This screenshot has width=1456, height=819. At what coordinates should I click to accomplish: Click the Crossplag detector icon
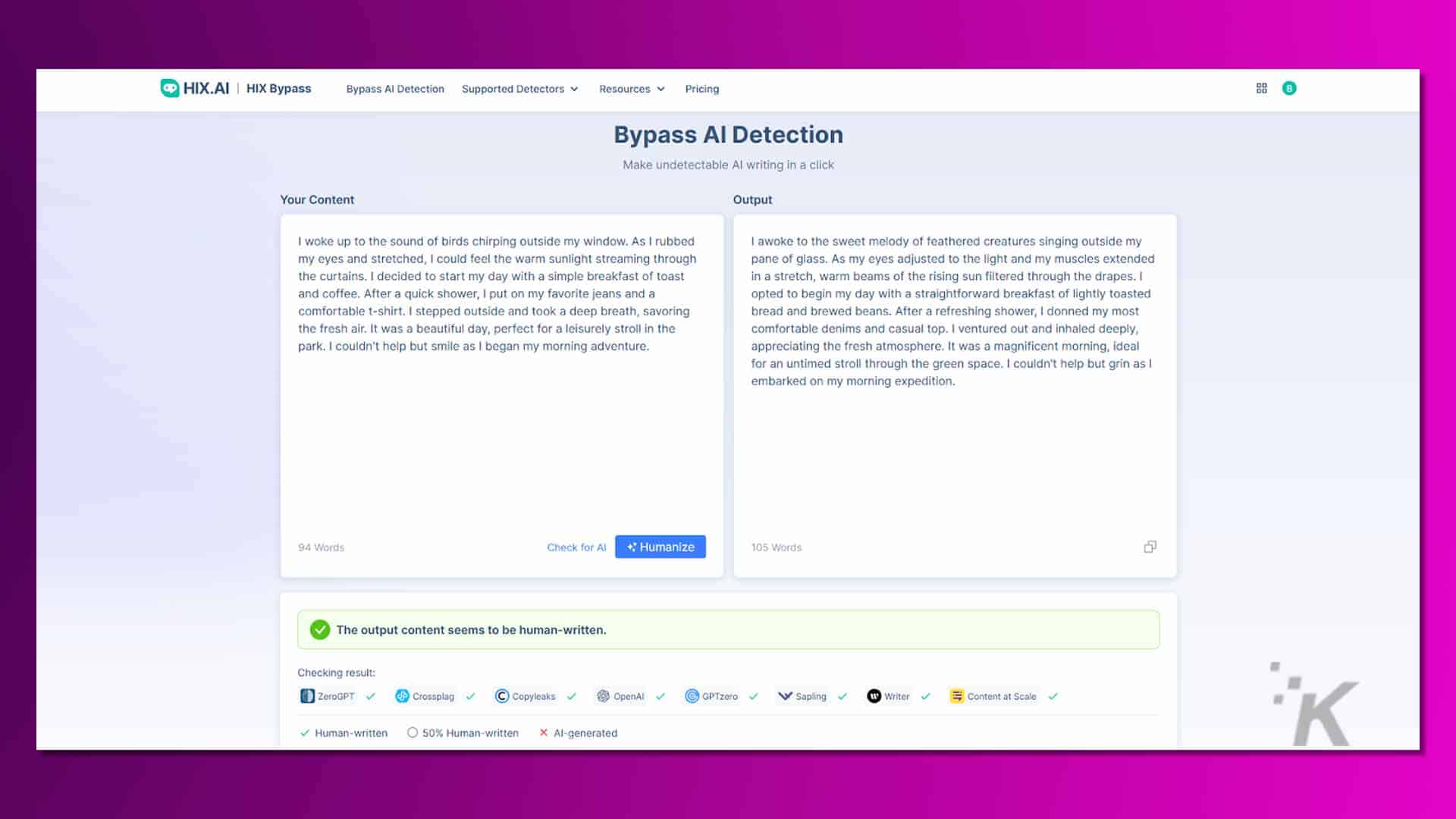click(402, 696)
